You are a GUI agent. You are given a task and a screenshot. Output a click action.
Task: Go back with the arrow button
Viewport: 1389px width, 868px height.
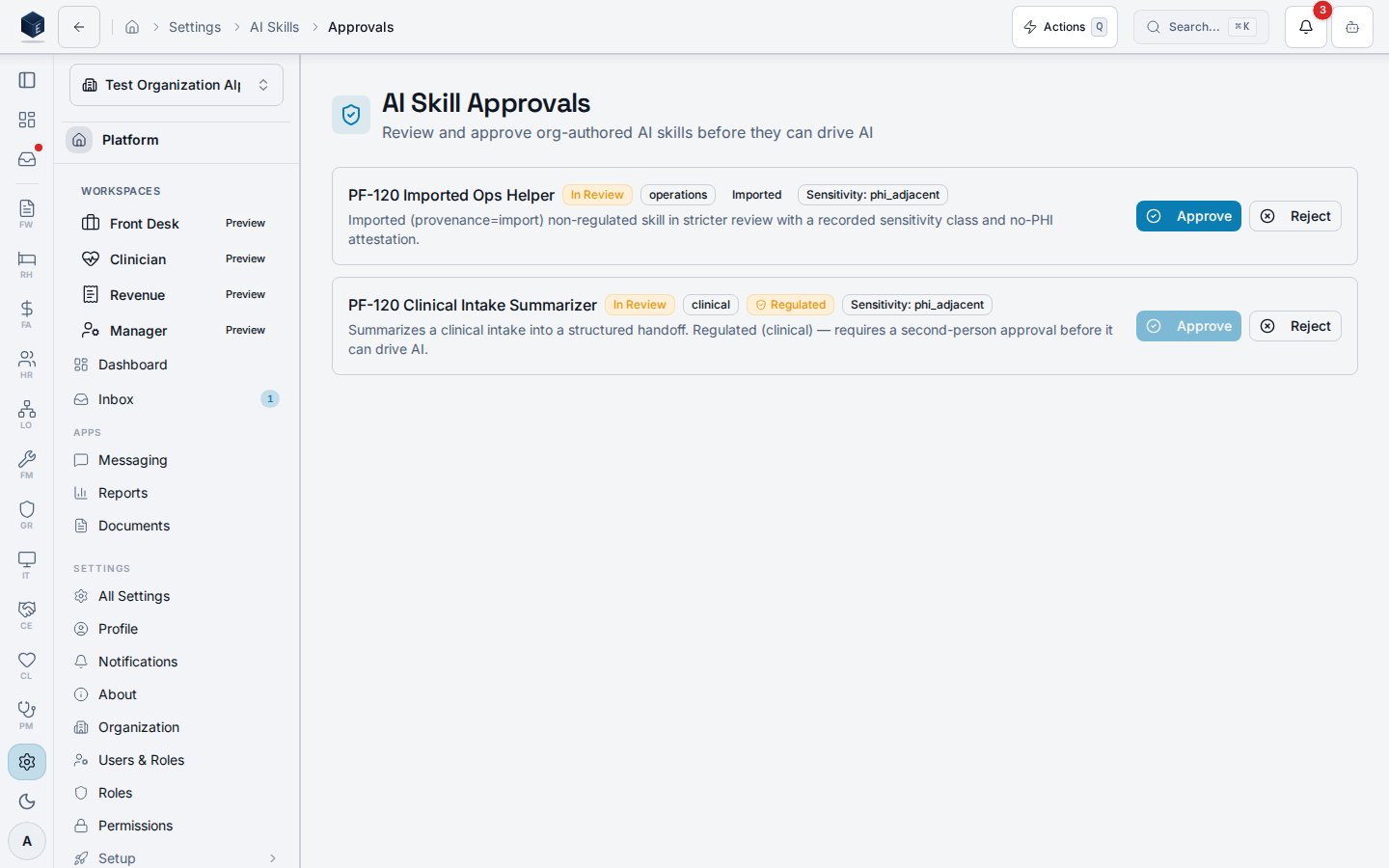pos(79,27)
